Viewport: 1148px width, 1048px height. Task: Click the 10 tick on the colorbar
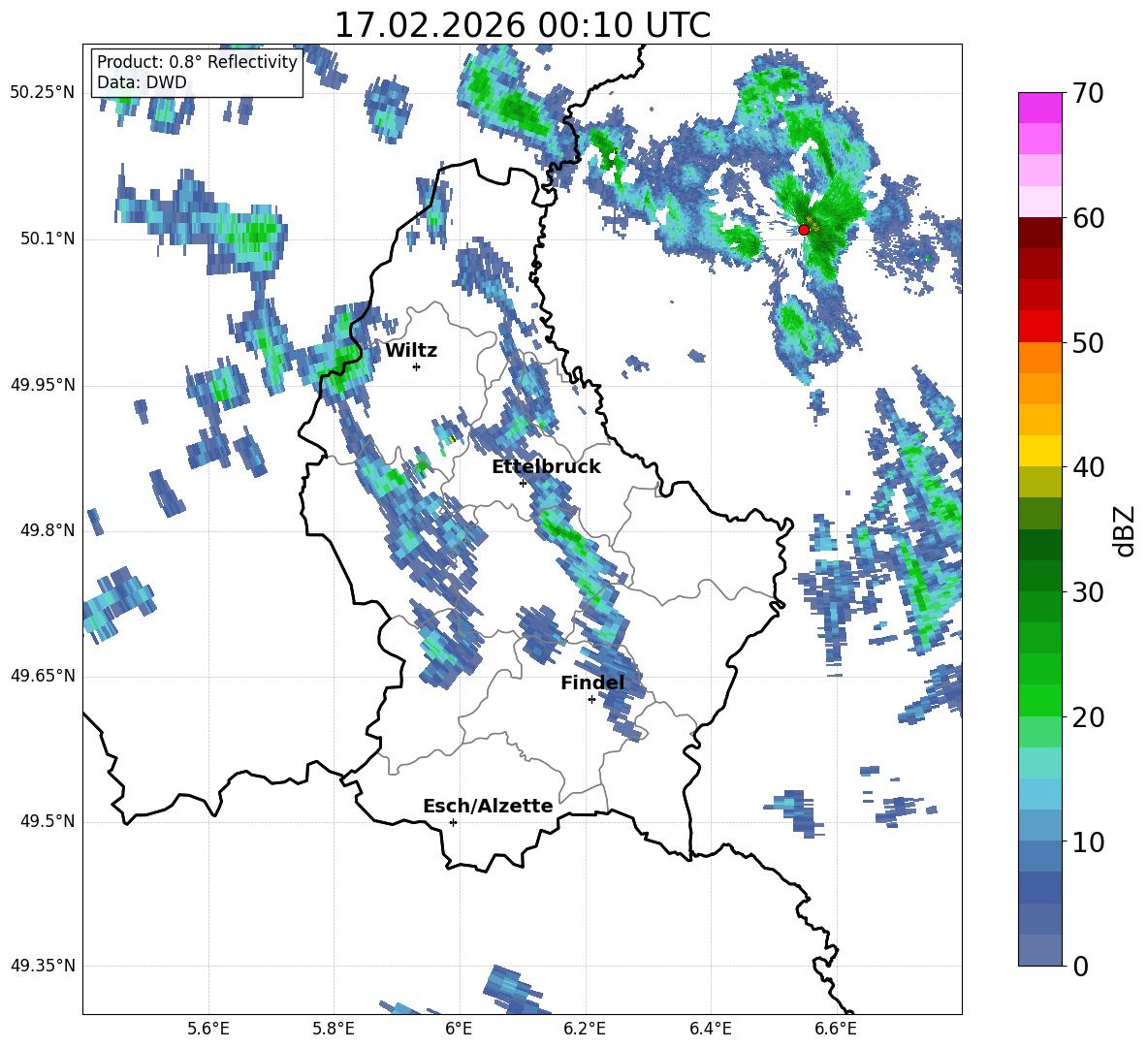click(x=1087, y=842)
